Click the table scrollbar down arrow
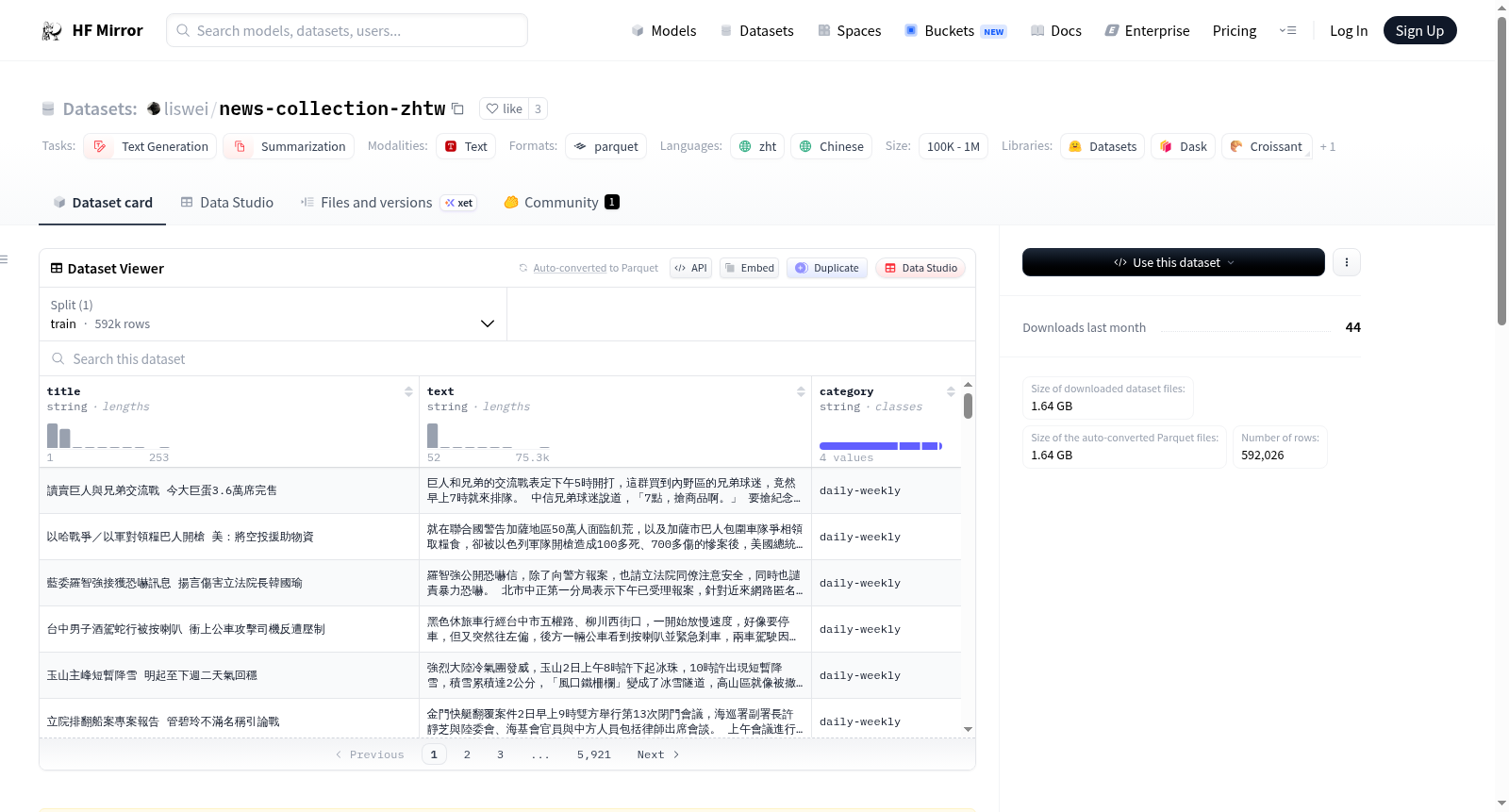Screen dimensions: 1509x812 968,729
